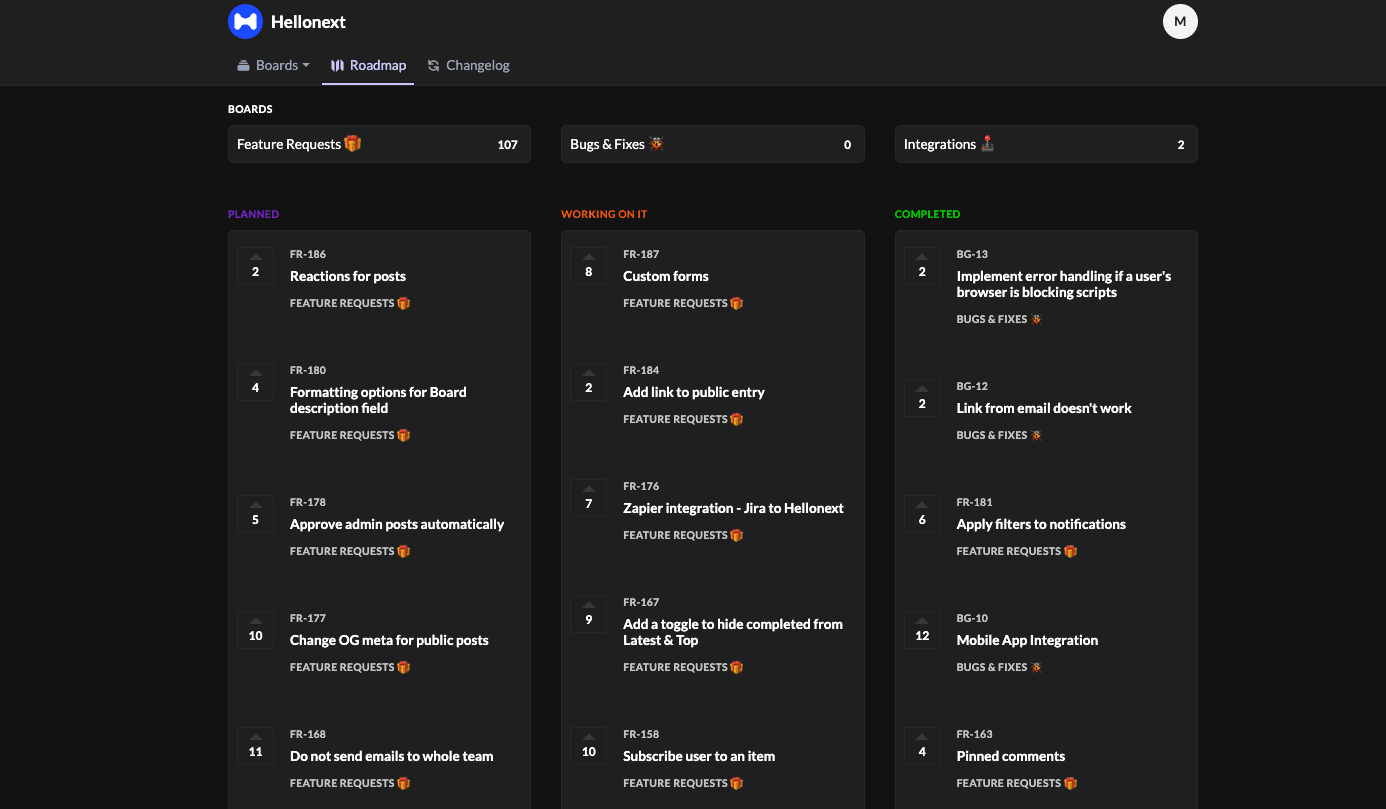1386x809 pixels.
Task: Switch to the Roadmap tab
Action: pyautogui.click(x=368, y=65)
